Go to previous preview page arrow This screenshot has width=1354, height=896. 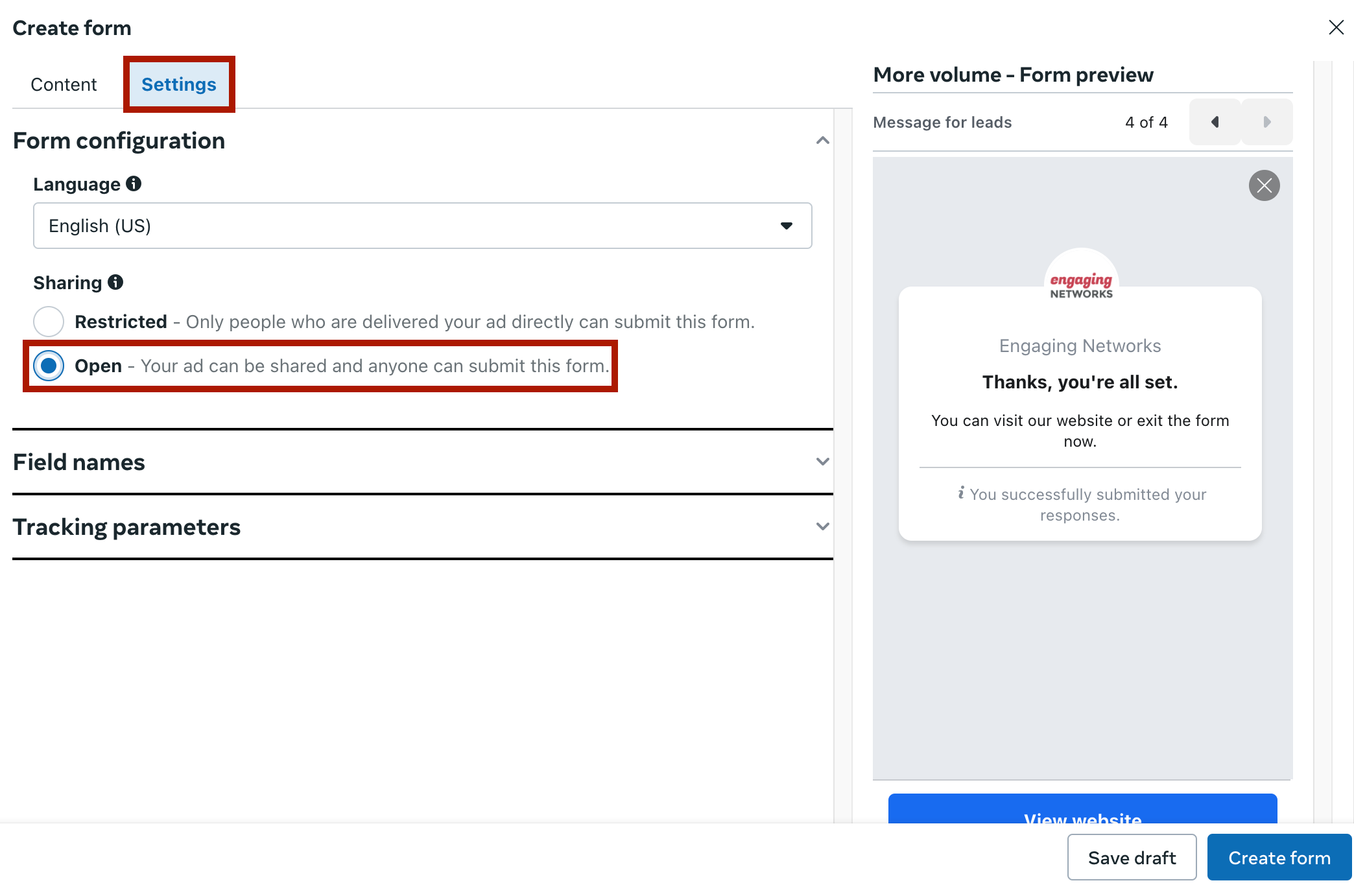click(x=1215, y=122)
